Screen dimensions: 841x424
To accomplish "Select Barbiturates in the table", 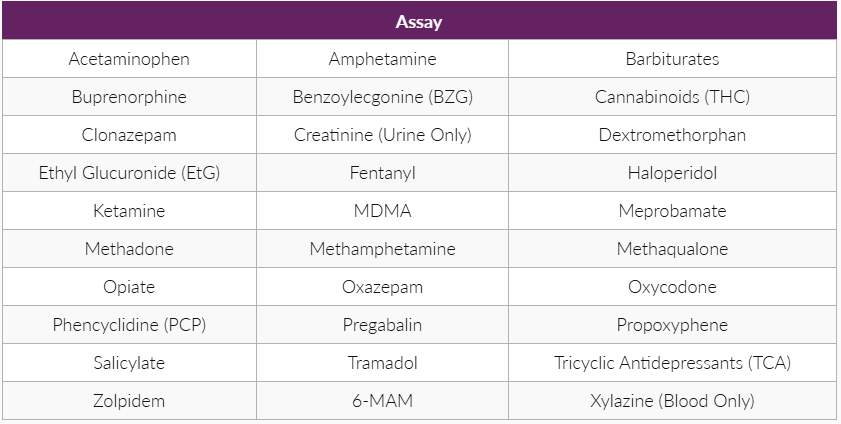I will pos(672,59).
